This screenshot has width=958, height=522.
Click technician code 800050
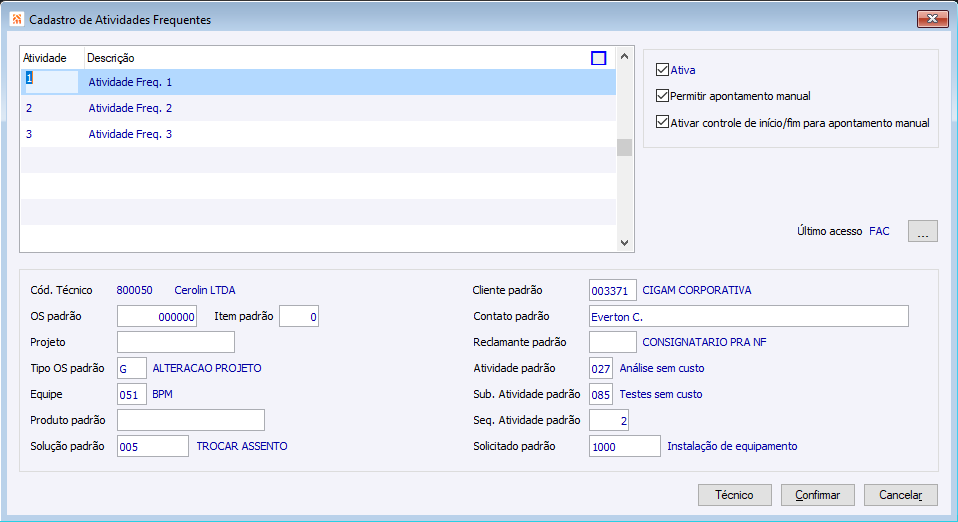pyautogui.click(x=134, y=290)
